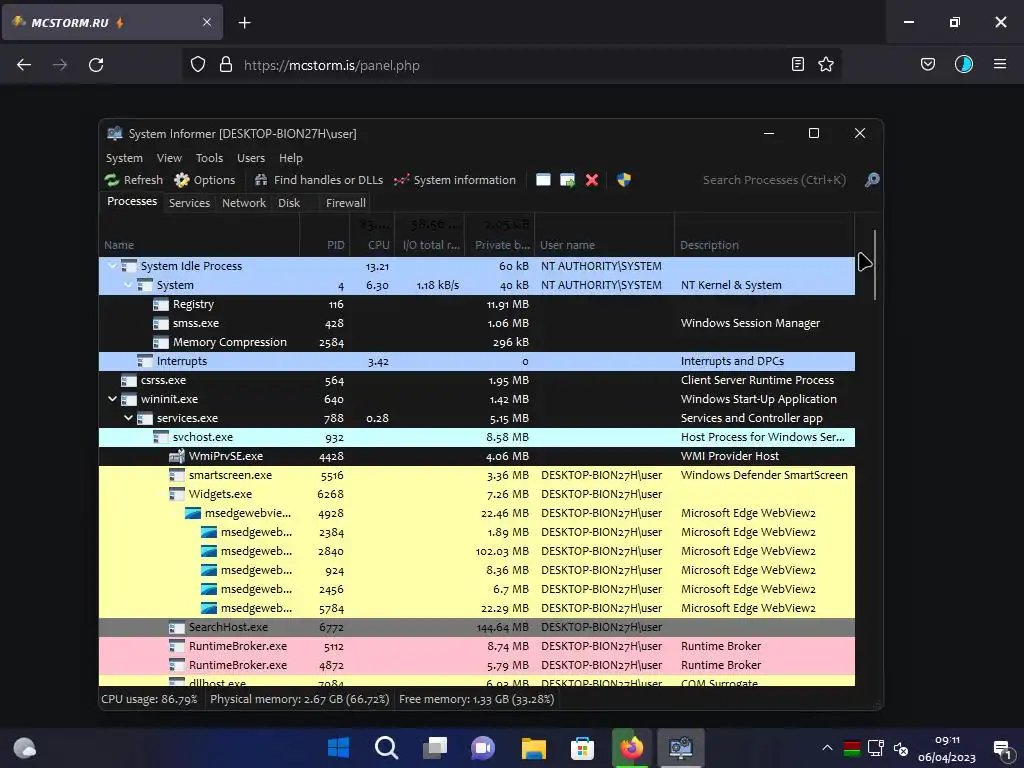Open Microsoft Store from the taskbar
Screen dimensions: 1024x768
[x=582, y=747]
